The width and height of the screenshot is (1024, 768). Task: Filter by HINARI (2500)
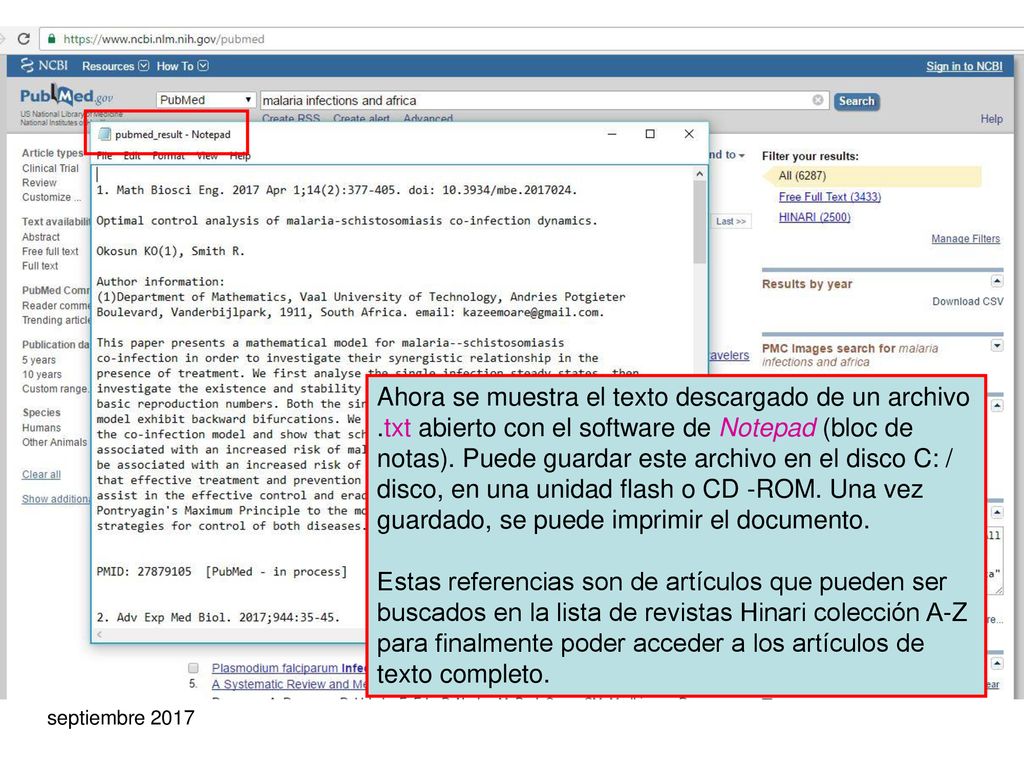point(814,217)
